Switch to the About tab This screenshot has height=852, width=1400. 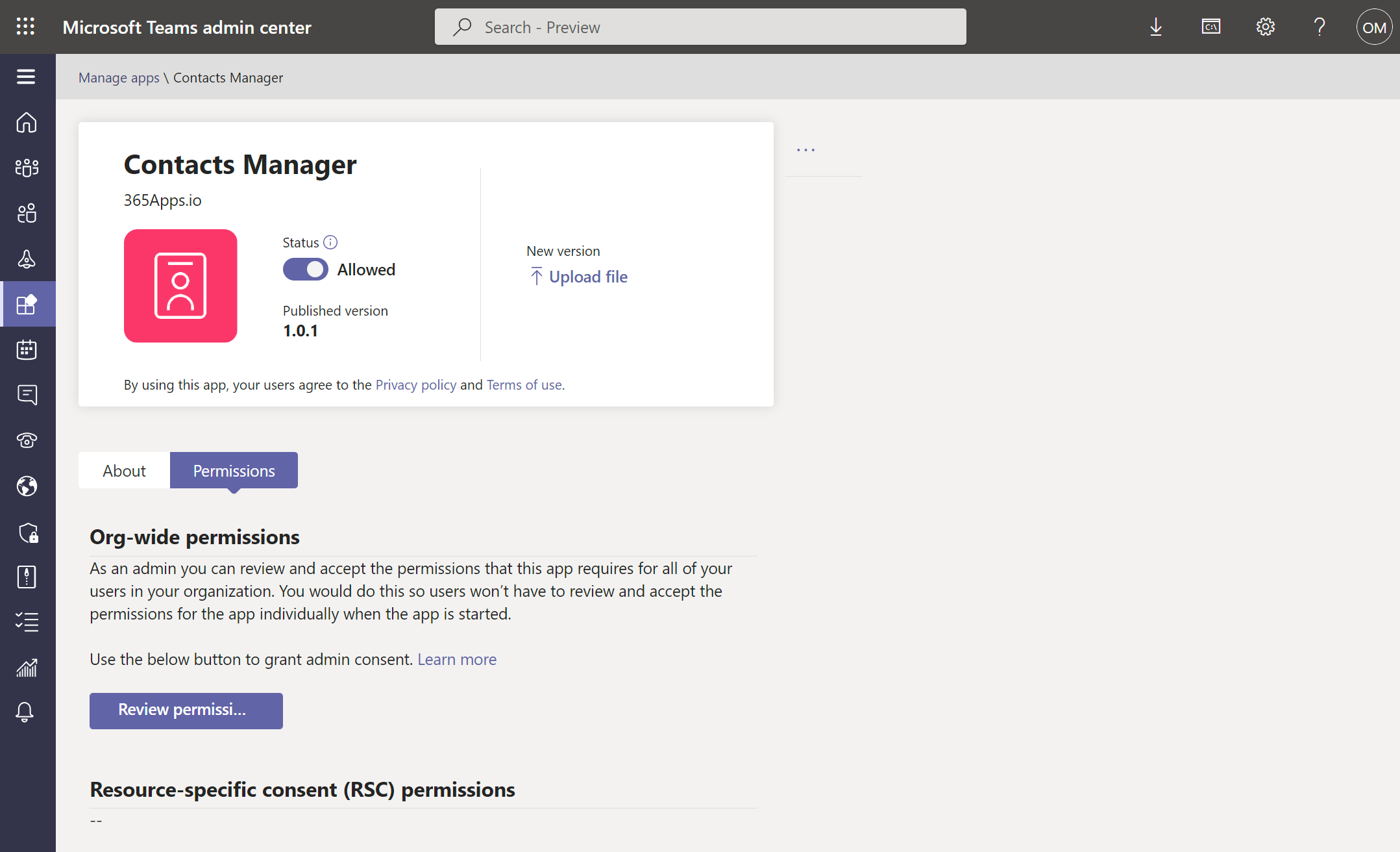coord(124,471)
